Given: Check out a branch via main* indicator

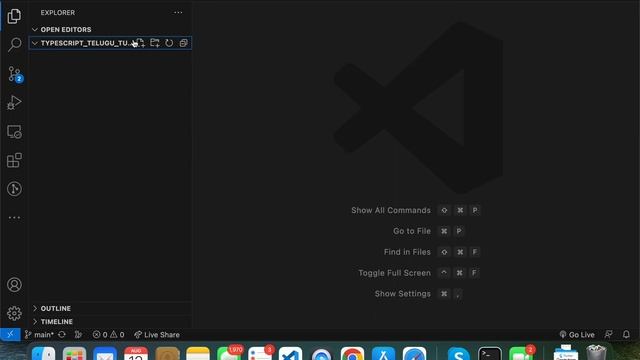Looking at the screenshot, I should coord(39,334).
